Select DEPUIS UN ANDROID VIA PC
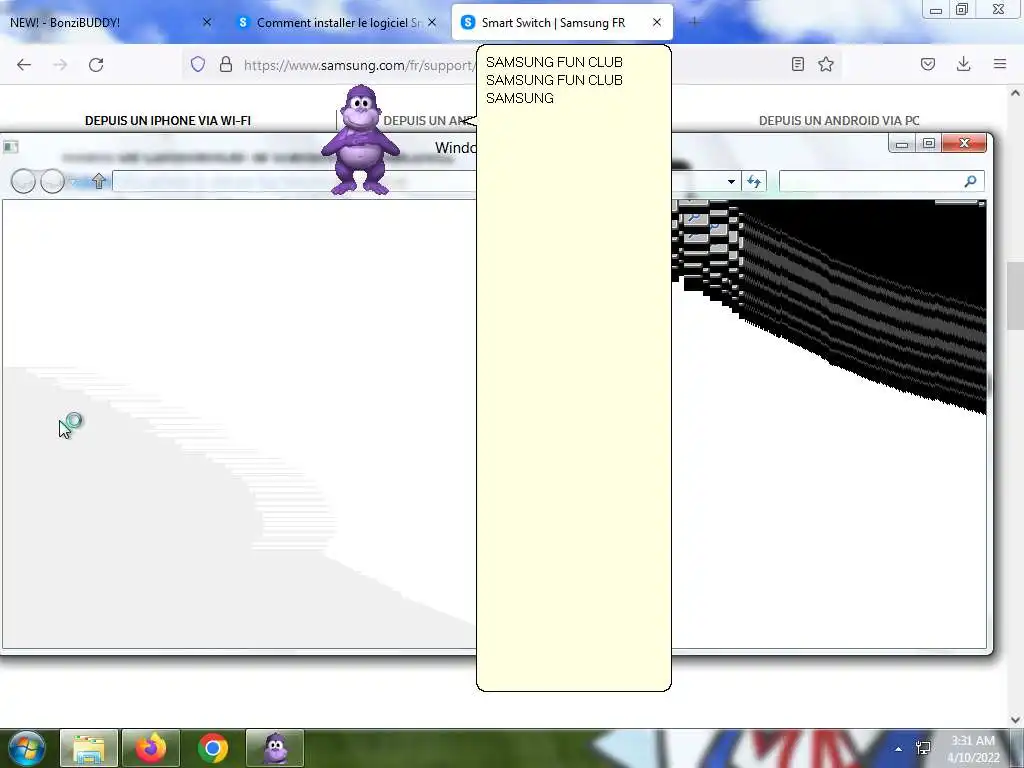The height and width of the screenshot is (768, 1024). click(x=839, y=121)
